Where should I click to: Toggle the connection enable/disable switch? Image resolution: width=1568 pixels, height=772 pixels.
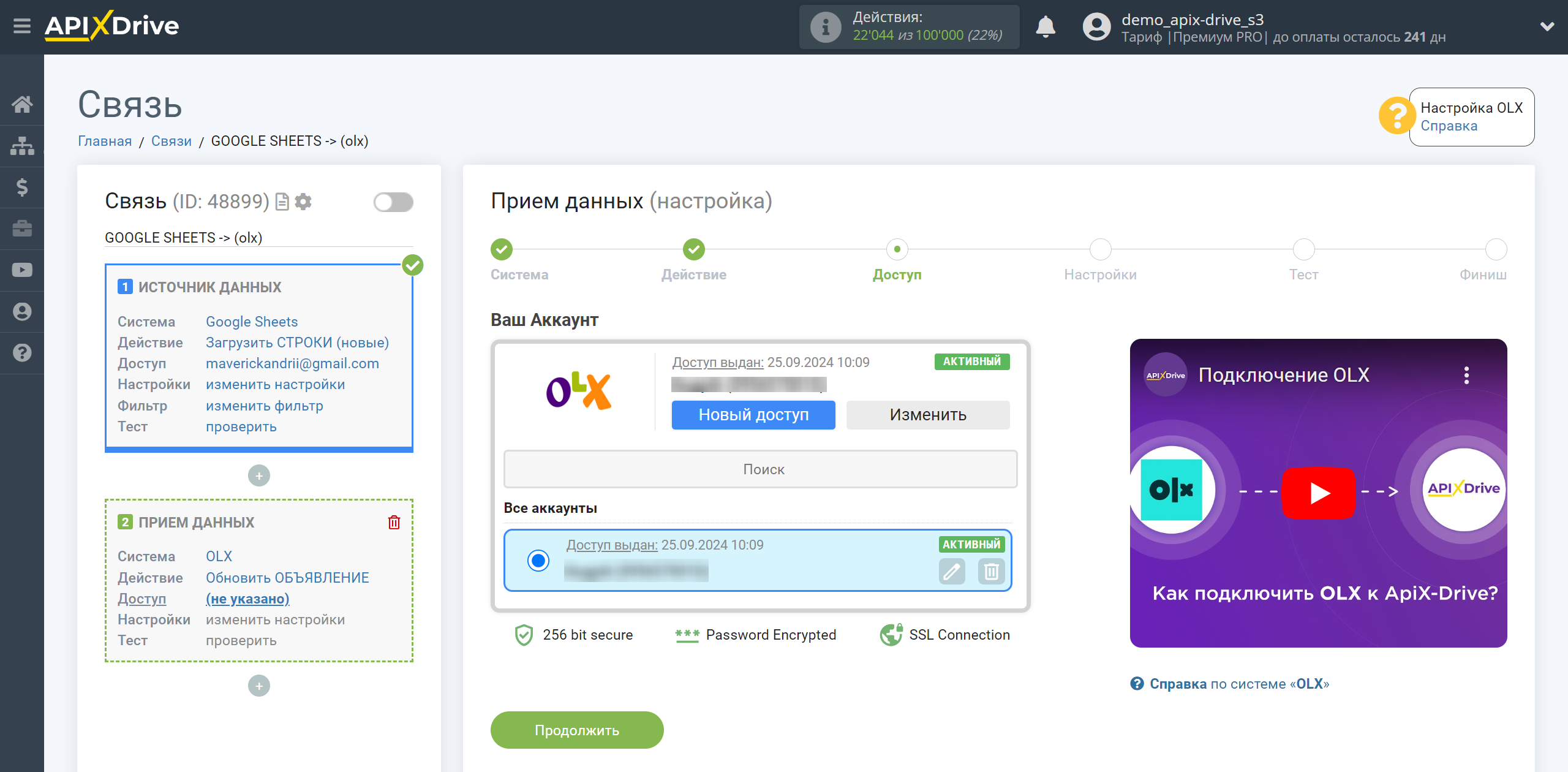click(x=393, y=202)
